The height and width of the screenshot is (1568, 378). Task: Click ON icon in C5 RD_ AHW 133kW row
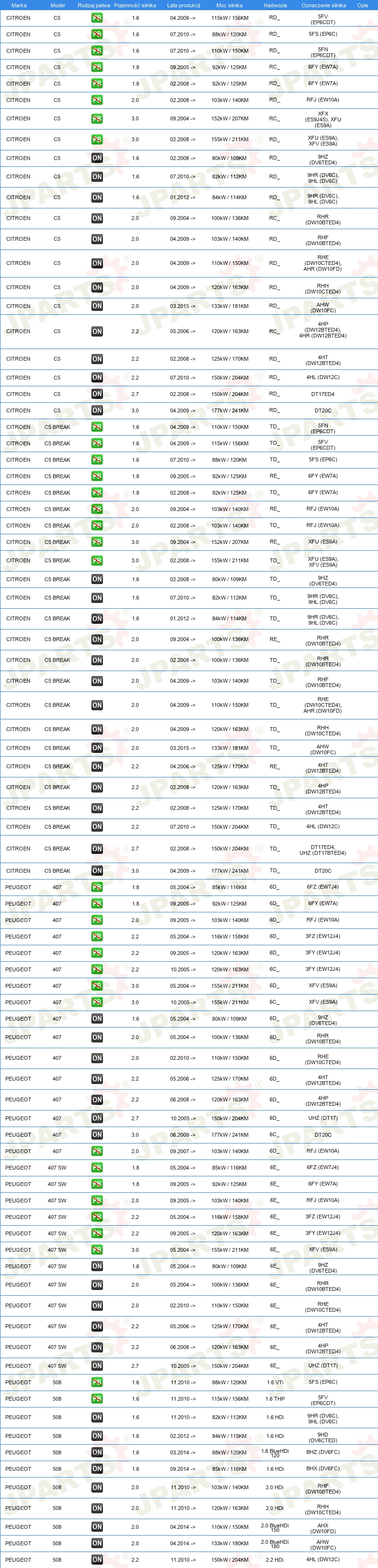click(x=97, y=306)
